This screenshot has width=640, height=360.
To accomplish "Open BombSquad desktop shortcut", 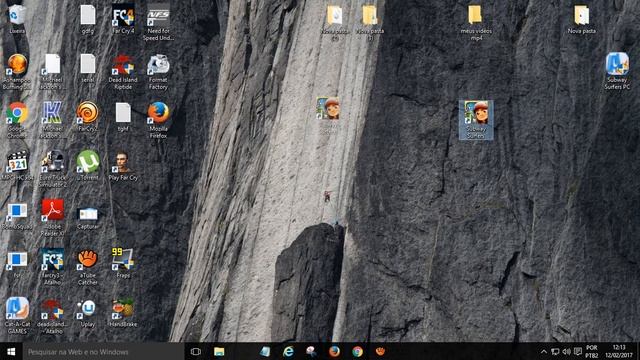I will (17, 216).
